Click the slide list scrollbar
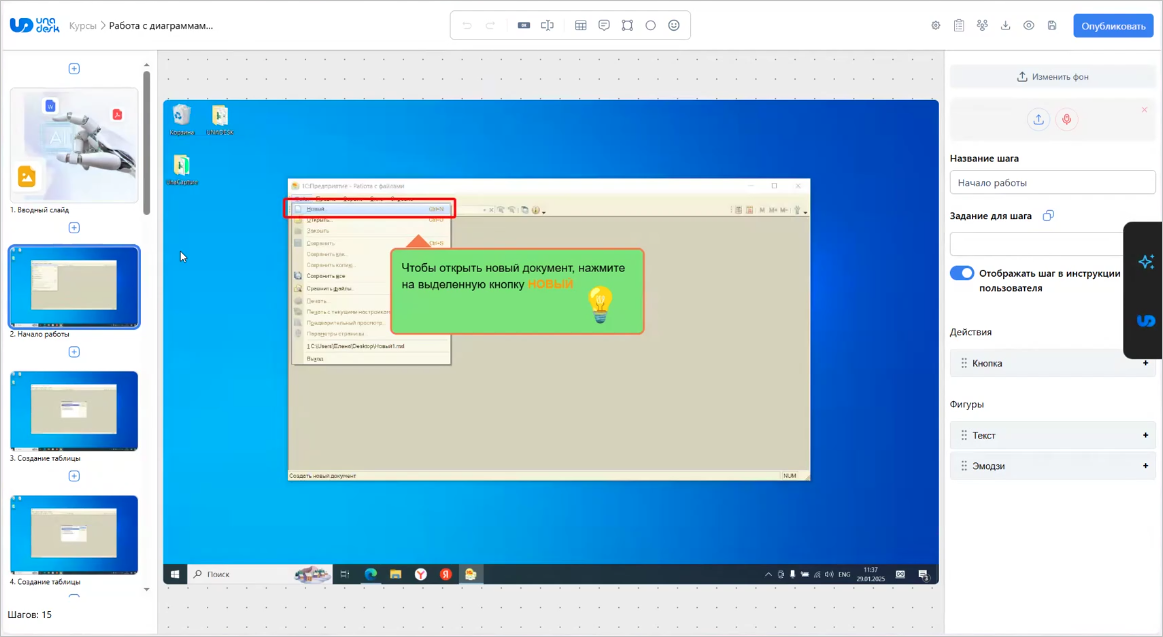The image size is (1163, 637). (x=147, y=141)
